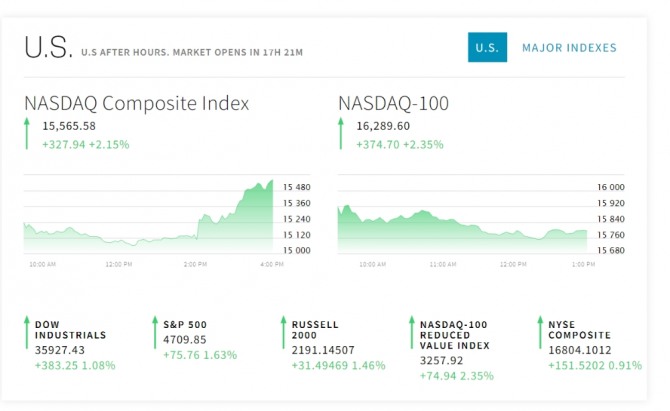Click the NASDAQ Composite value 15,565.58
The image size is (670, 411).
69,126
